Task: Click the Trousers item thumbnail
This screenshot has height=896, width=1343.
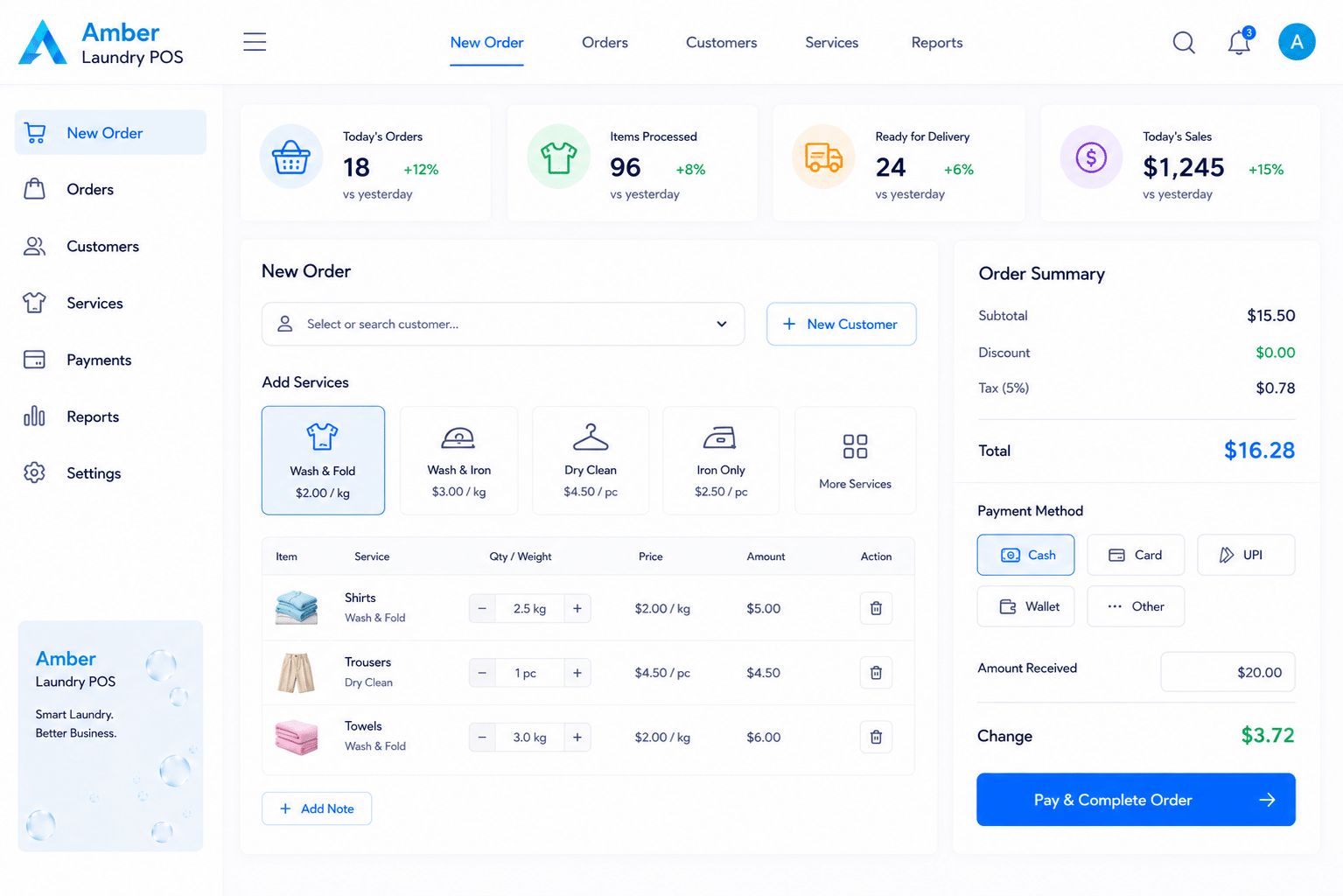Action: pos(297,673)
